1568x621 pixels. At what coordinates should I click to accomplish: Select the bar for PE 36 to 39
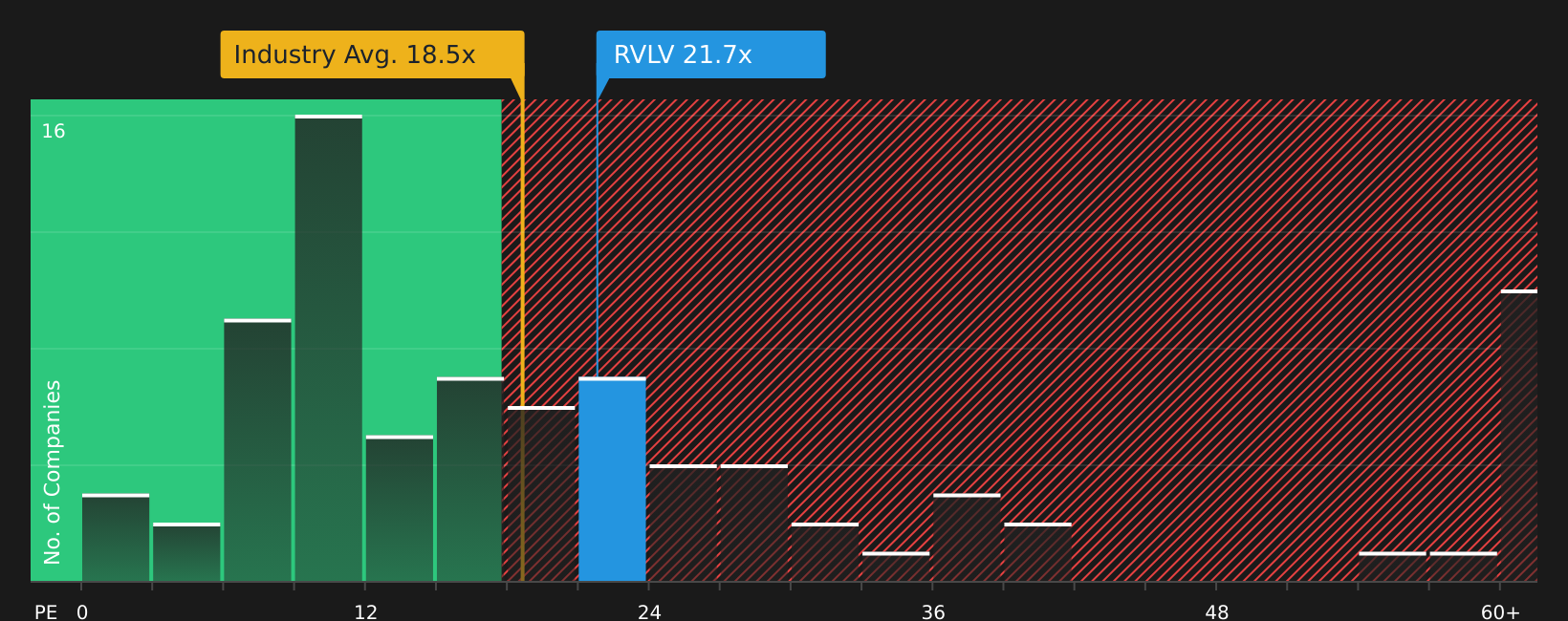tap(967, 538)
